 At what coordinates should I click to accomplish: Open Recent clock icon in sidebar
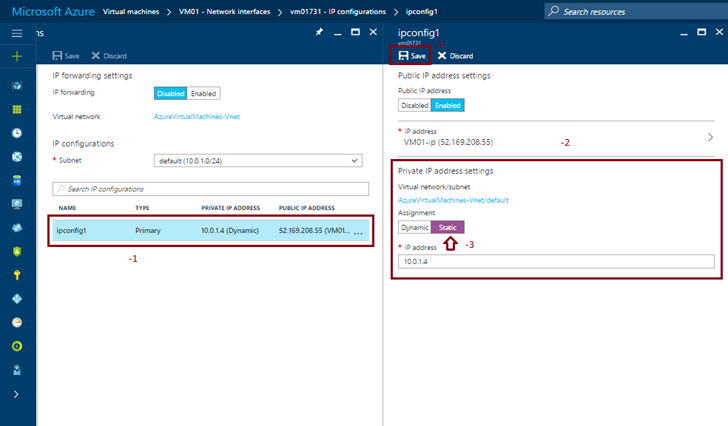pos(17,133)
